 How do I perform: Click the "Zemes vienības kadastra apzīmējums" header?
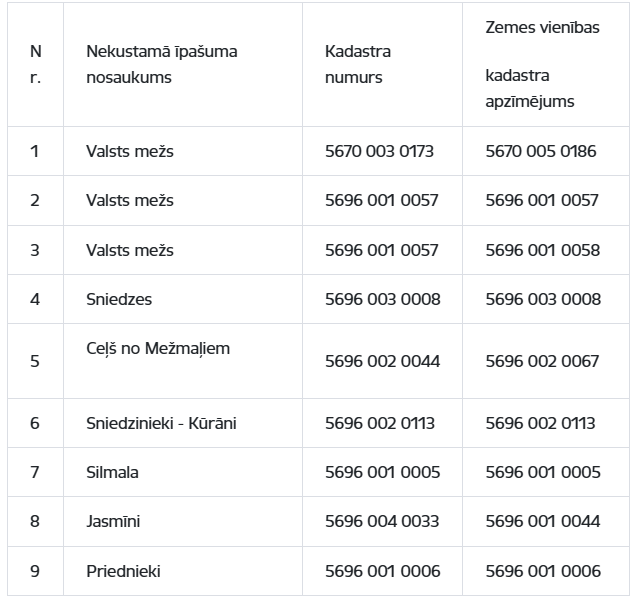pos(542,65)
